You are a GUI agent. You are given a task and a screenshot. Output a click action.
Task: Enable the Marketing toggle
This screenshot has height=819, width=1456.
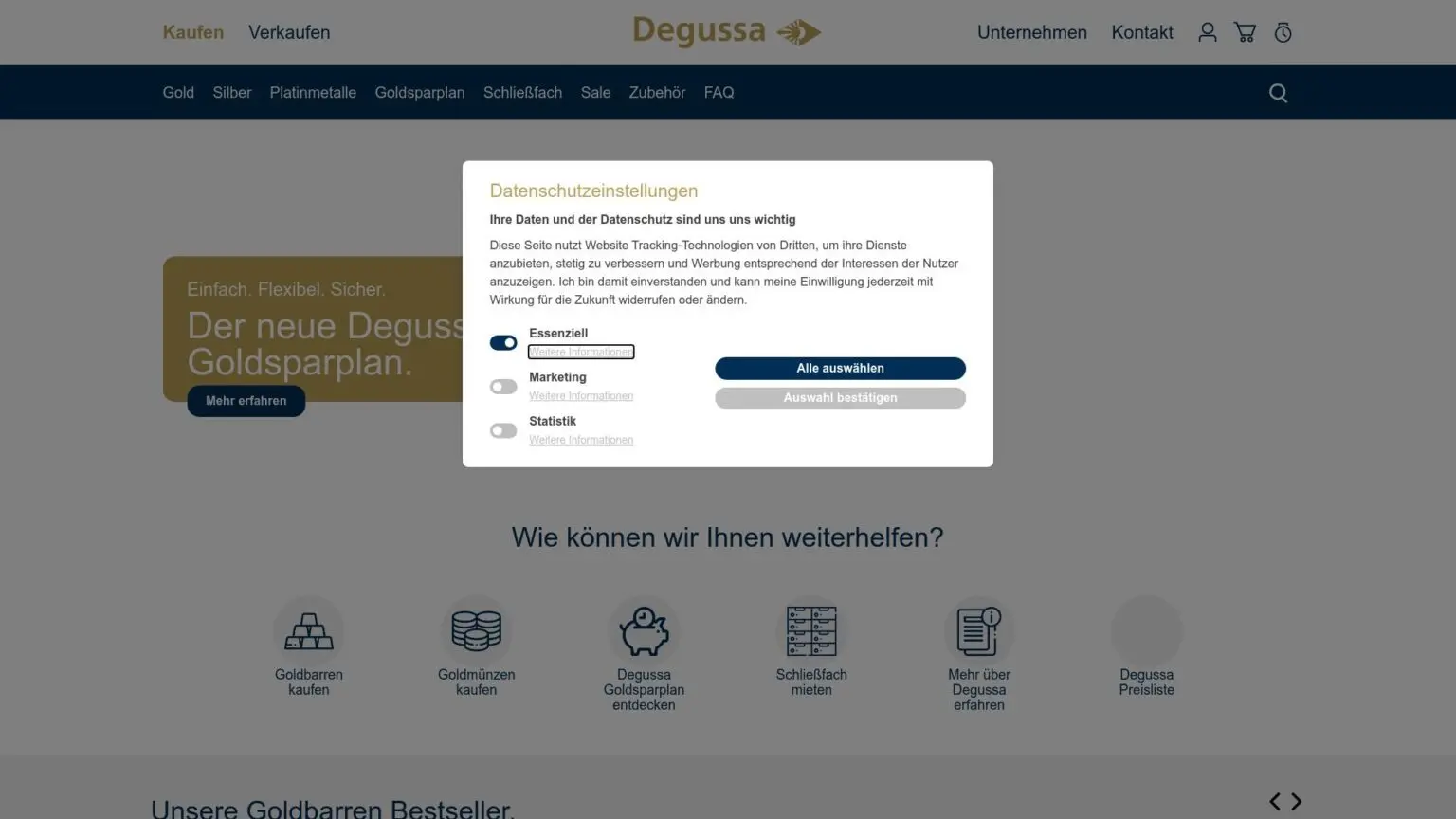(x=503, y=387)
